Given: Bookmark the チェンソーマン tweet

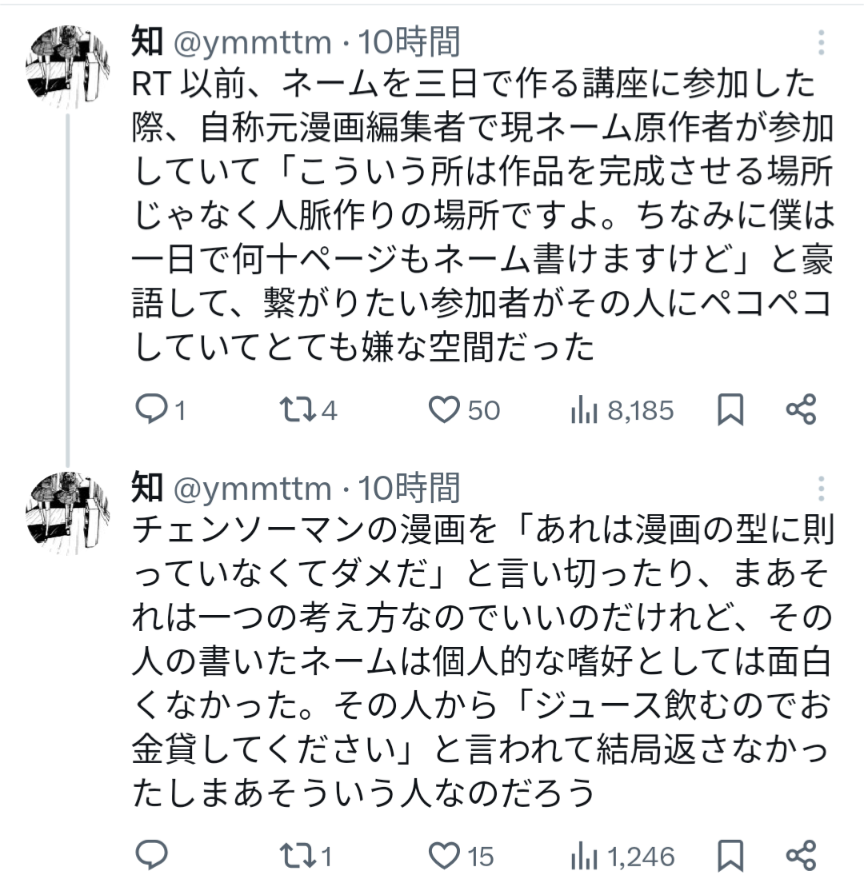Looking at the screenshot, I should click(731, 856).
